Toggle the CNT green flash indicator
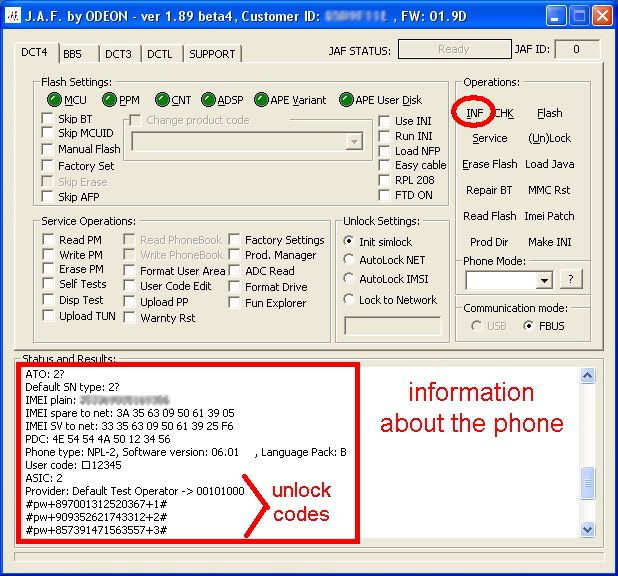The height and width of the screenshot is (576, 618). pos(162,100)
